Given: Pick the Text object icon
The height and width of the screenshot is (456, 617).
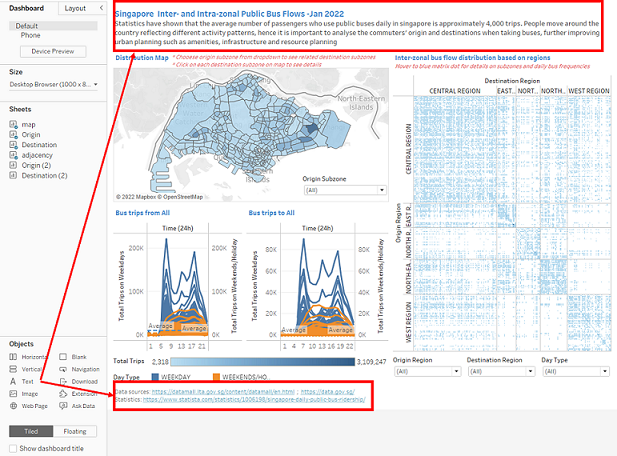Looking at the screenshot, I should [14, 381].
